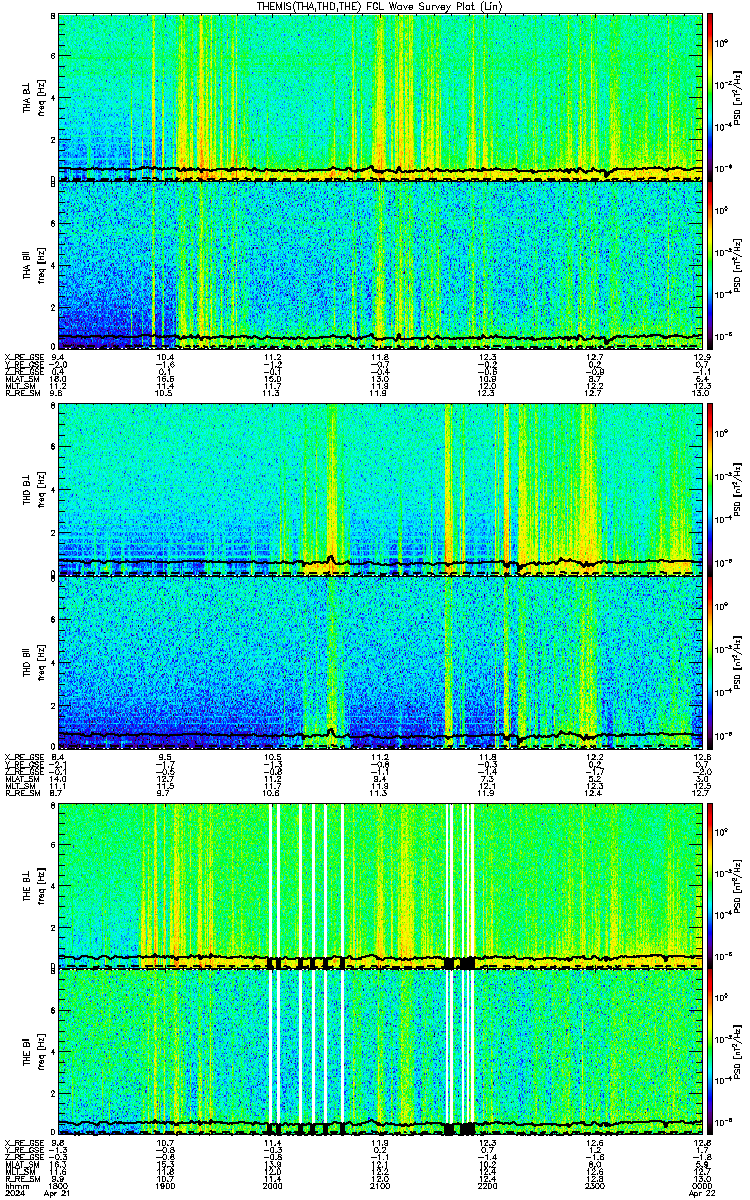Click the THA B-parallel spectrogram panel

pos(380,265)
